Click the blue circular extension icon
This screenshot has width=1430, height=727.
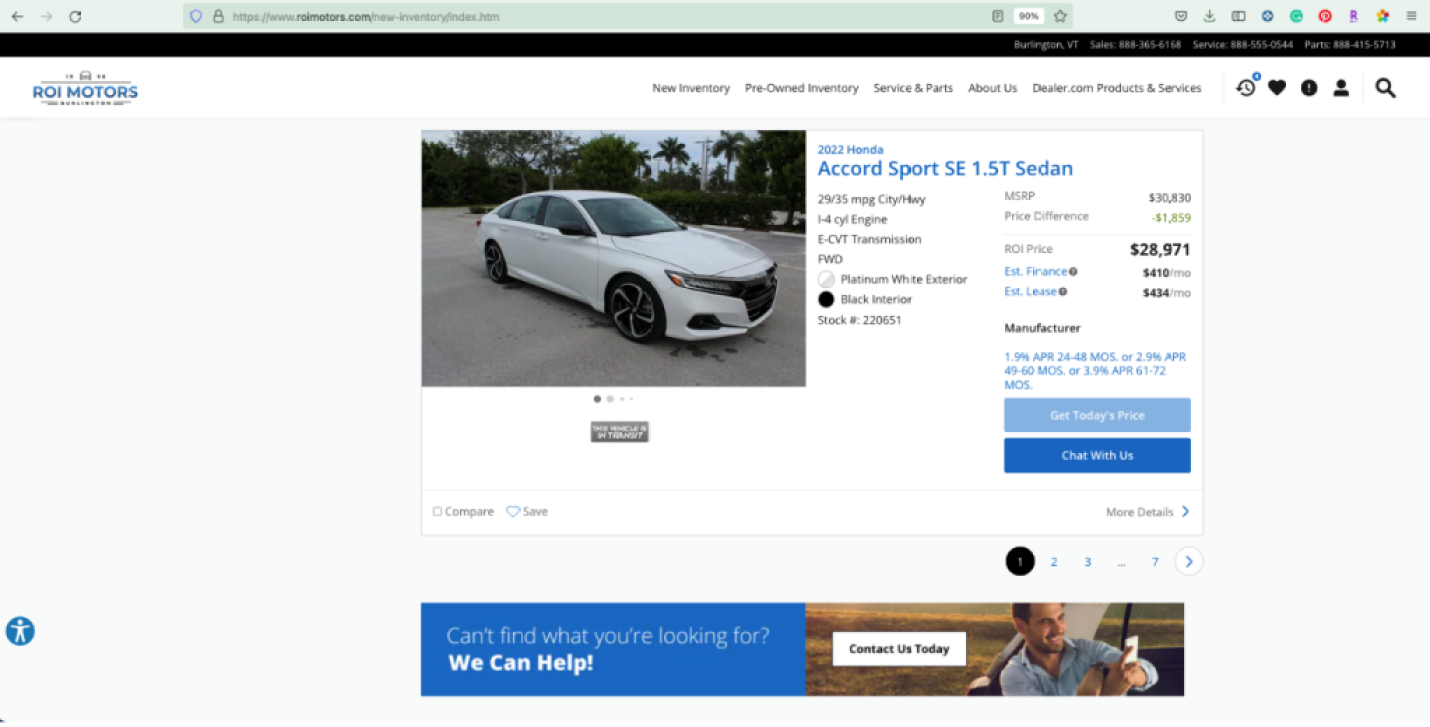point(1267,16)
